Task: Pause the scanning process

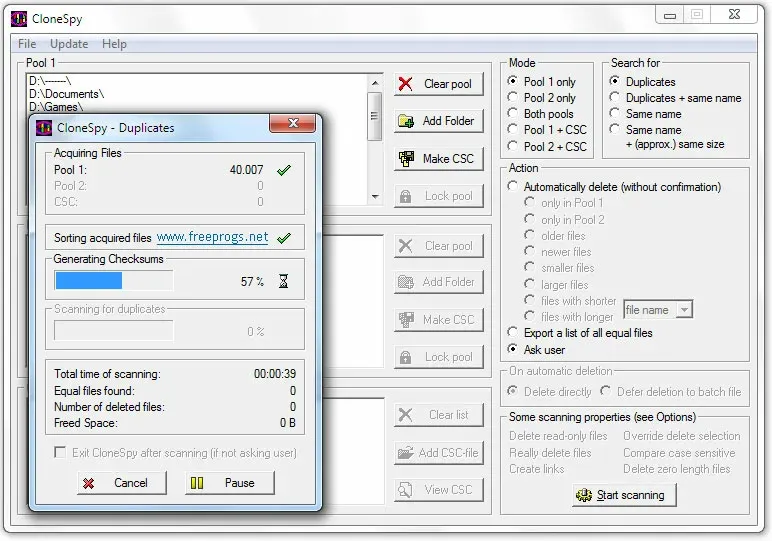Action: pos(229,483)
